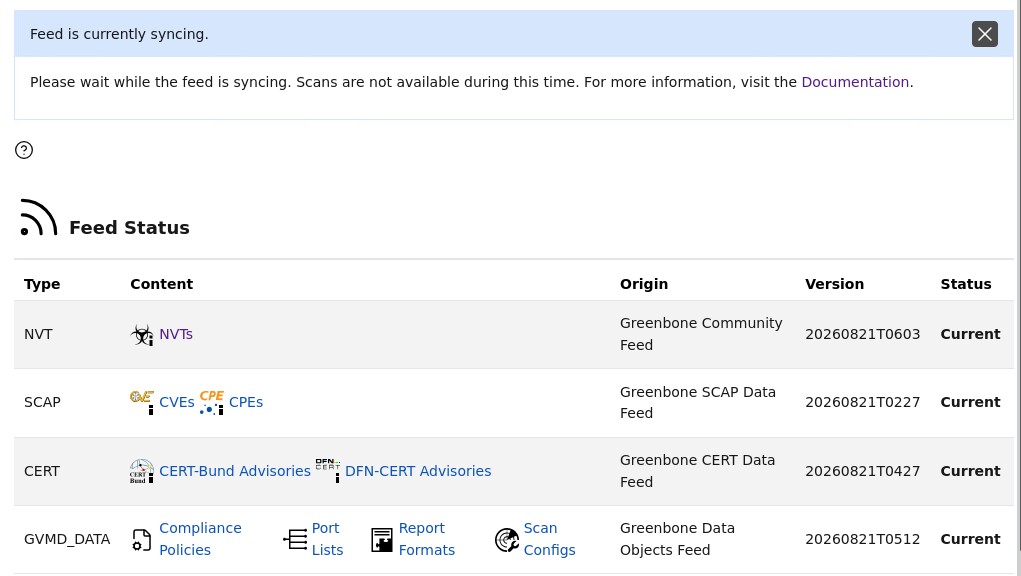
Task: Click the GVMD_DATA row Current status
Action: click(970, 539)
